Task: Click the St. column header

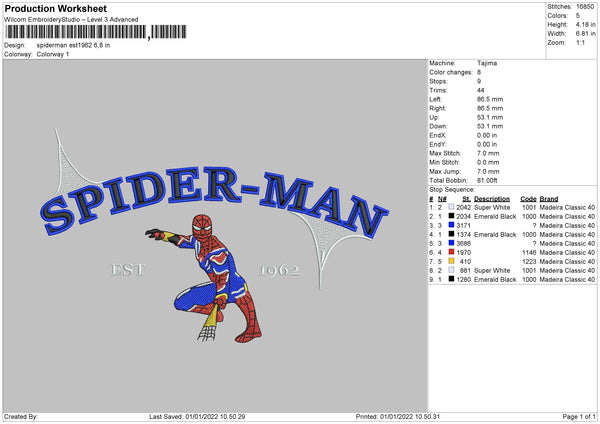Action: (466, 199)
